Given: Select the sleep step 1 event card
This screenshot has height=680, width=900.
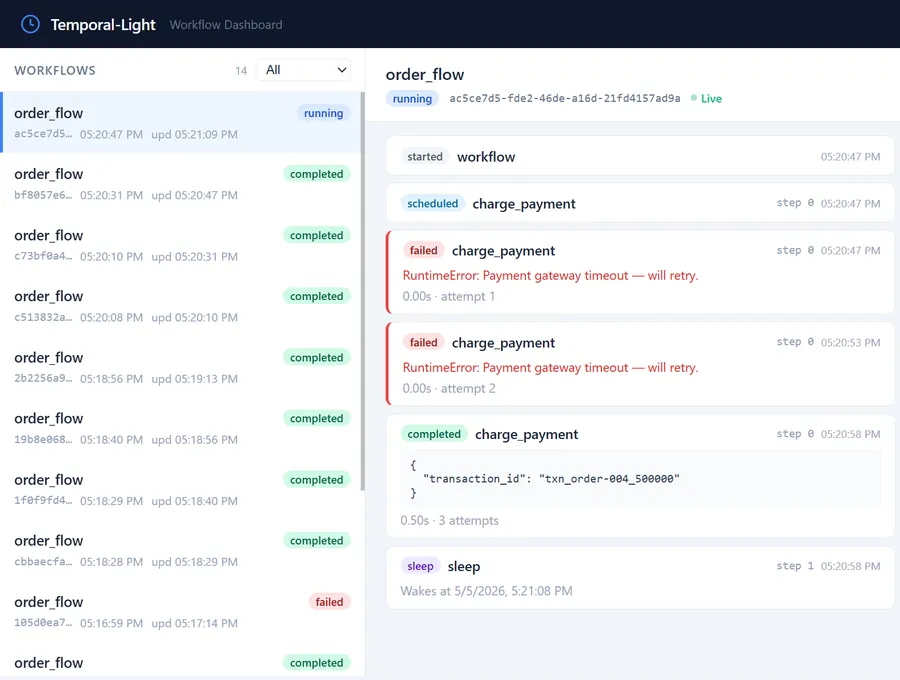Looking at the screenshot, I should (x=640, y=577).
